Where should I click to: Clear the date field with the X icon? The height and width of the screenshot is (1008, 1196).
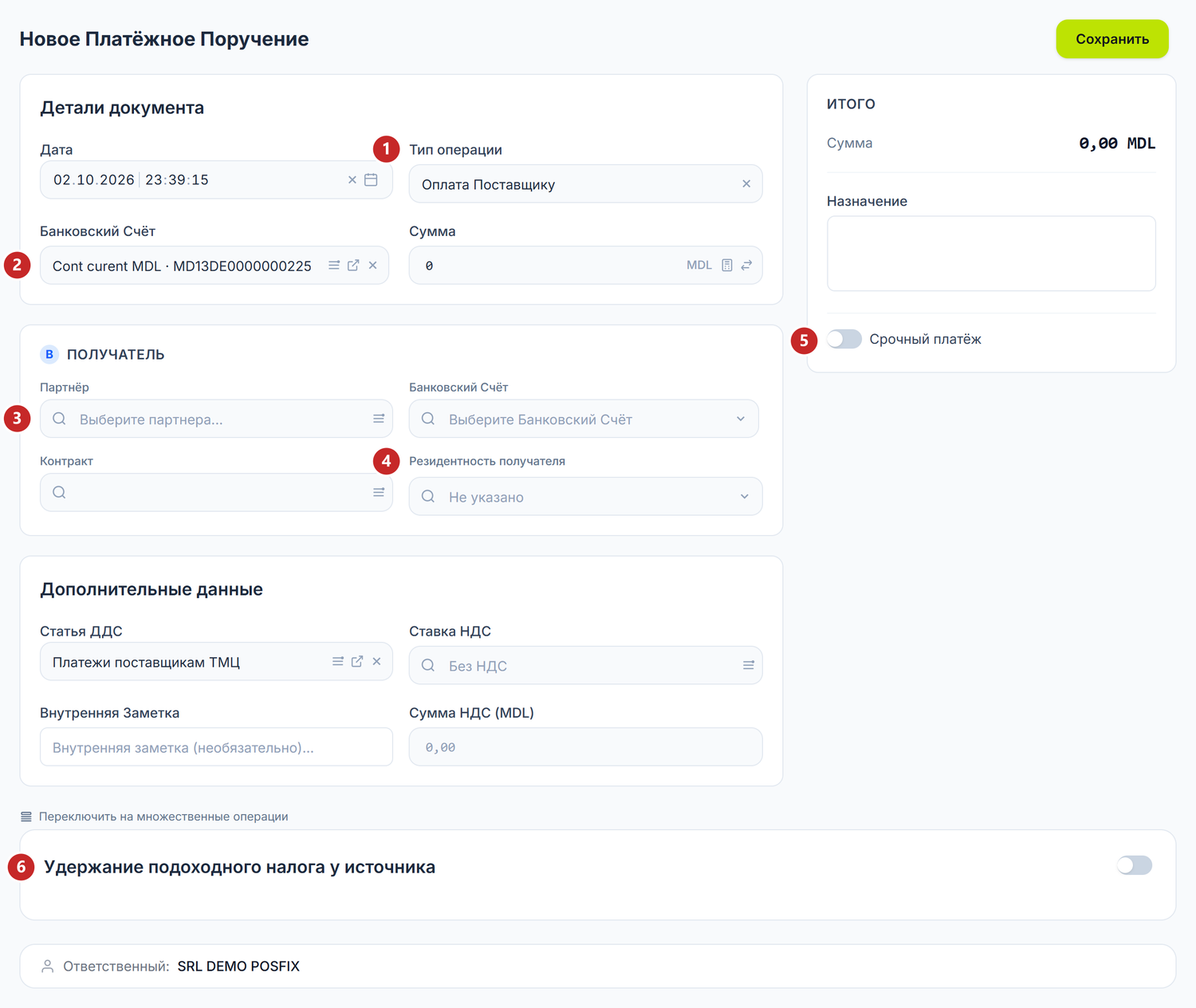pos(352,180)
